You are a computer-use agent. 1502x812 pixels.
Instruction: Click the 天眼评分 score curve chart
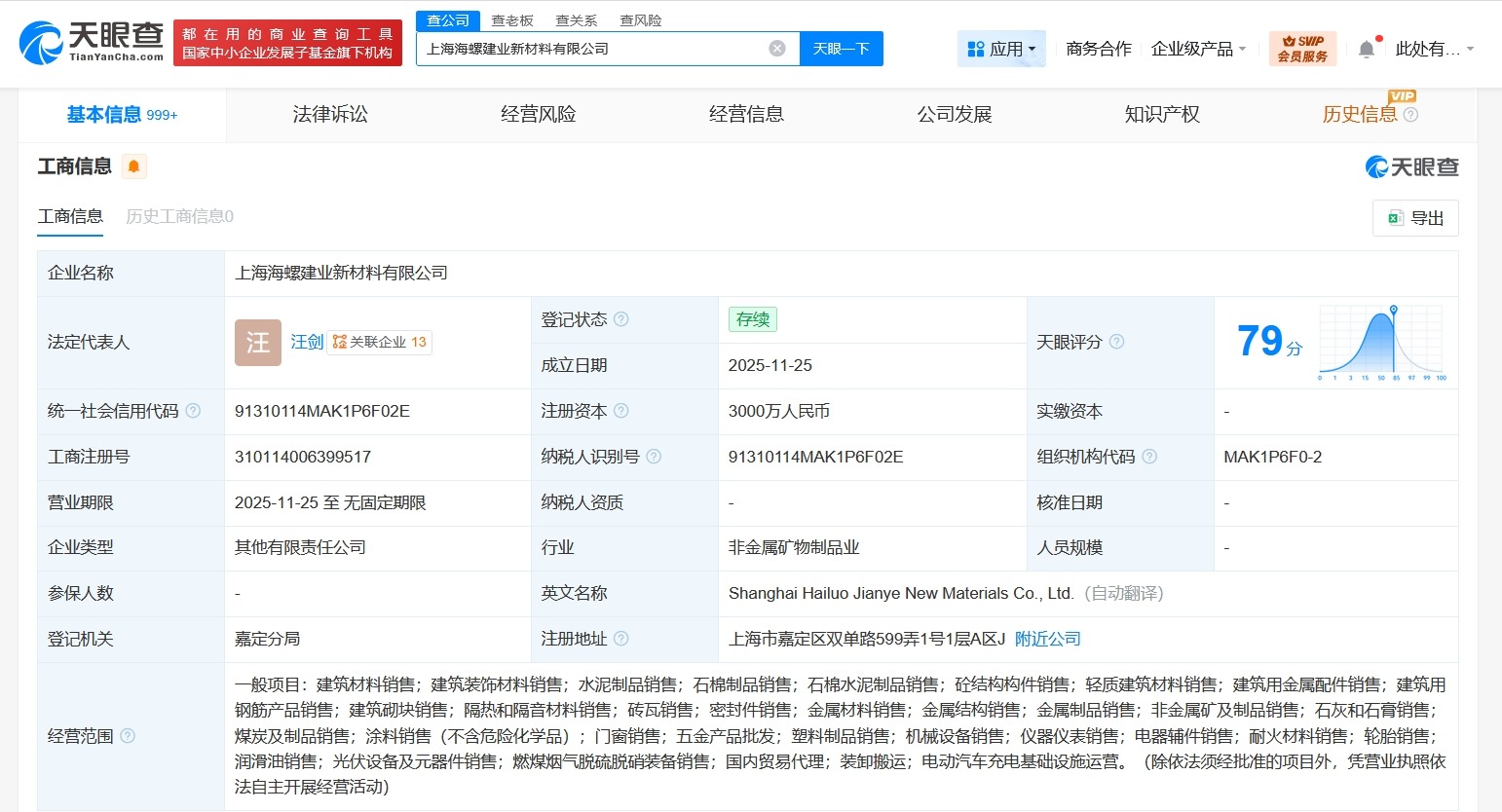(x=1379, y=343)
